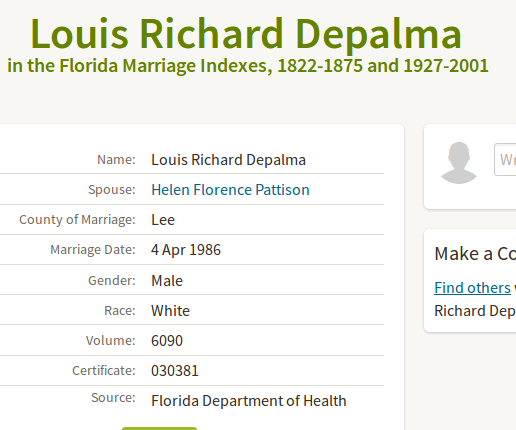Click the Spouse field label

112,190
